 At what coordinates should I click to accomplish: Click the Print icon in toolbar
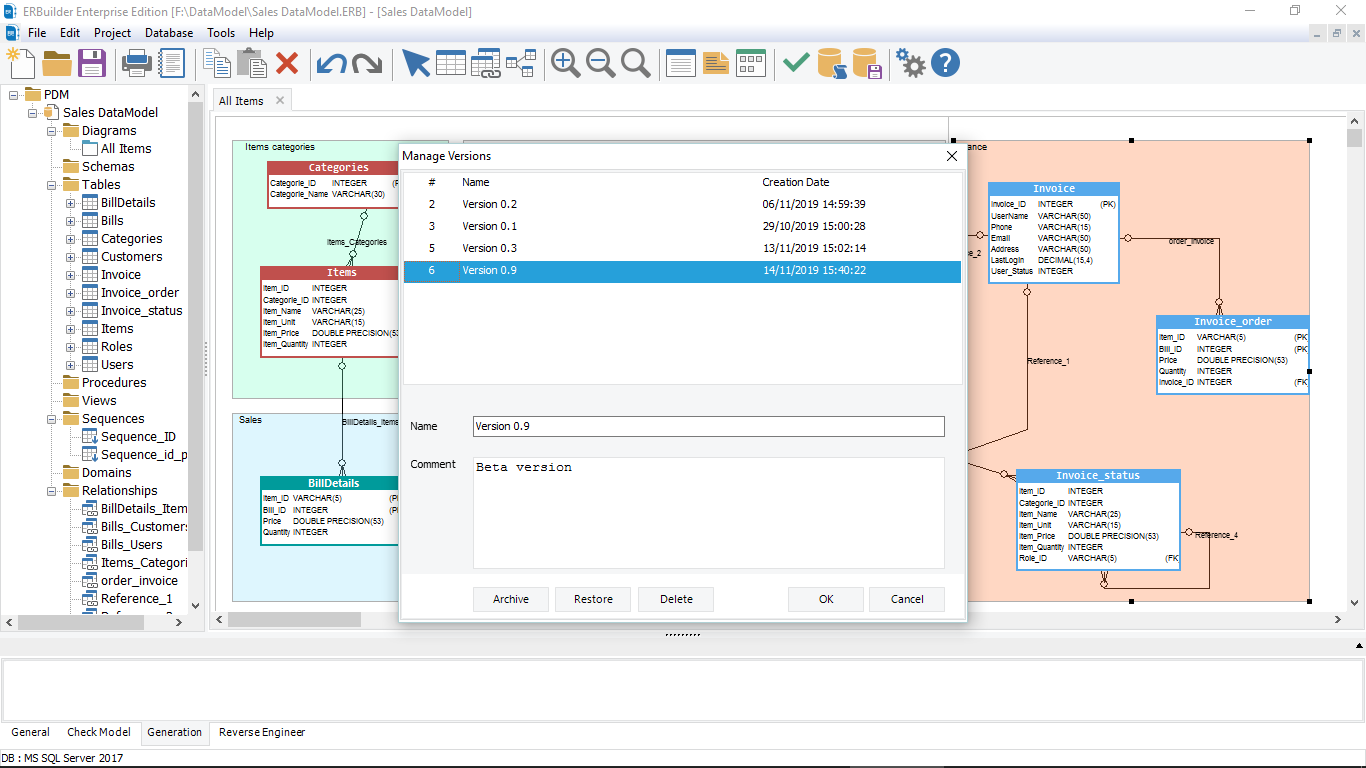[136, 63]
